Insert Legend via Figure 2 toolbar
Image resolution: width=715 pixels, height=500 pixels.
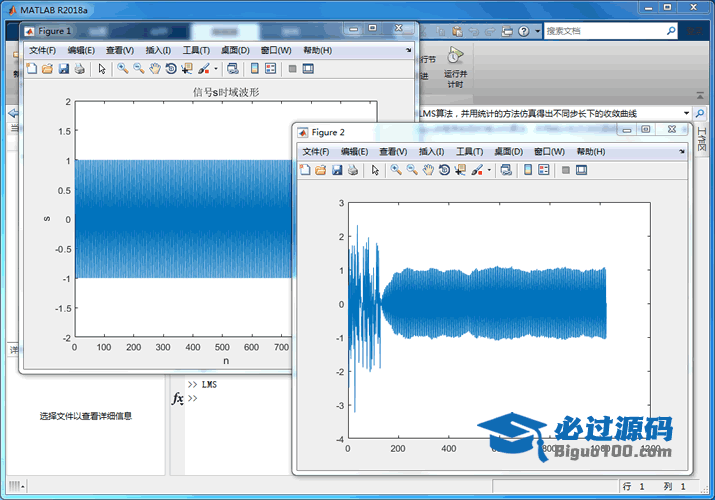tap(544, 170)
